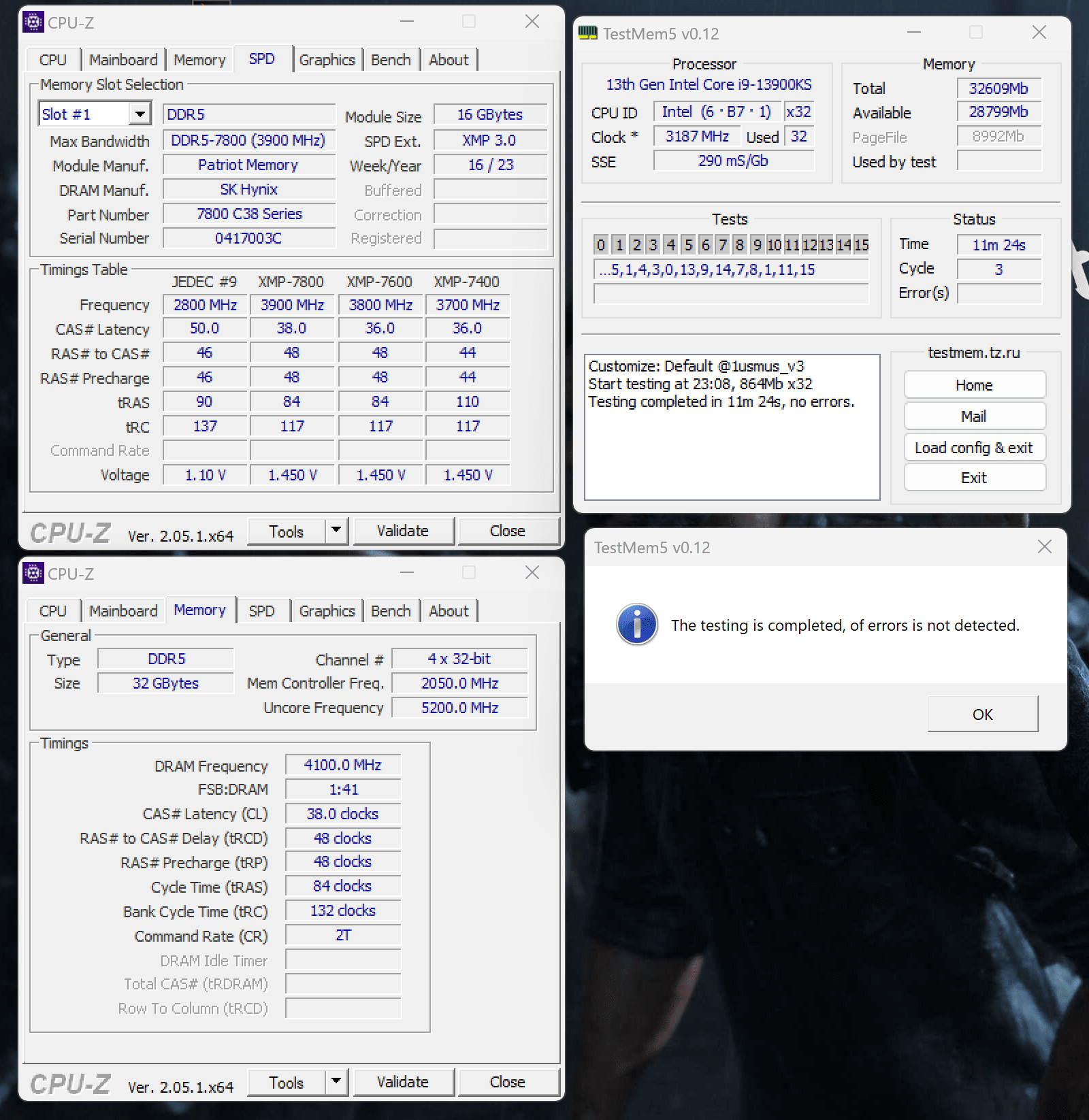Switch to the CPU tab in the bottom CPU-Z window
Image resolution: width=1089 pixels, height=1120 pixels.
pos(53,611)
